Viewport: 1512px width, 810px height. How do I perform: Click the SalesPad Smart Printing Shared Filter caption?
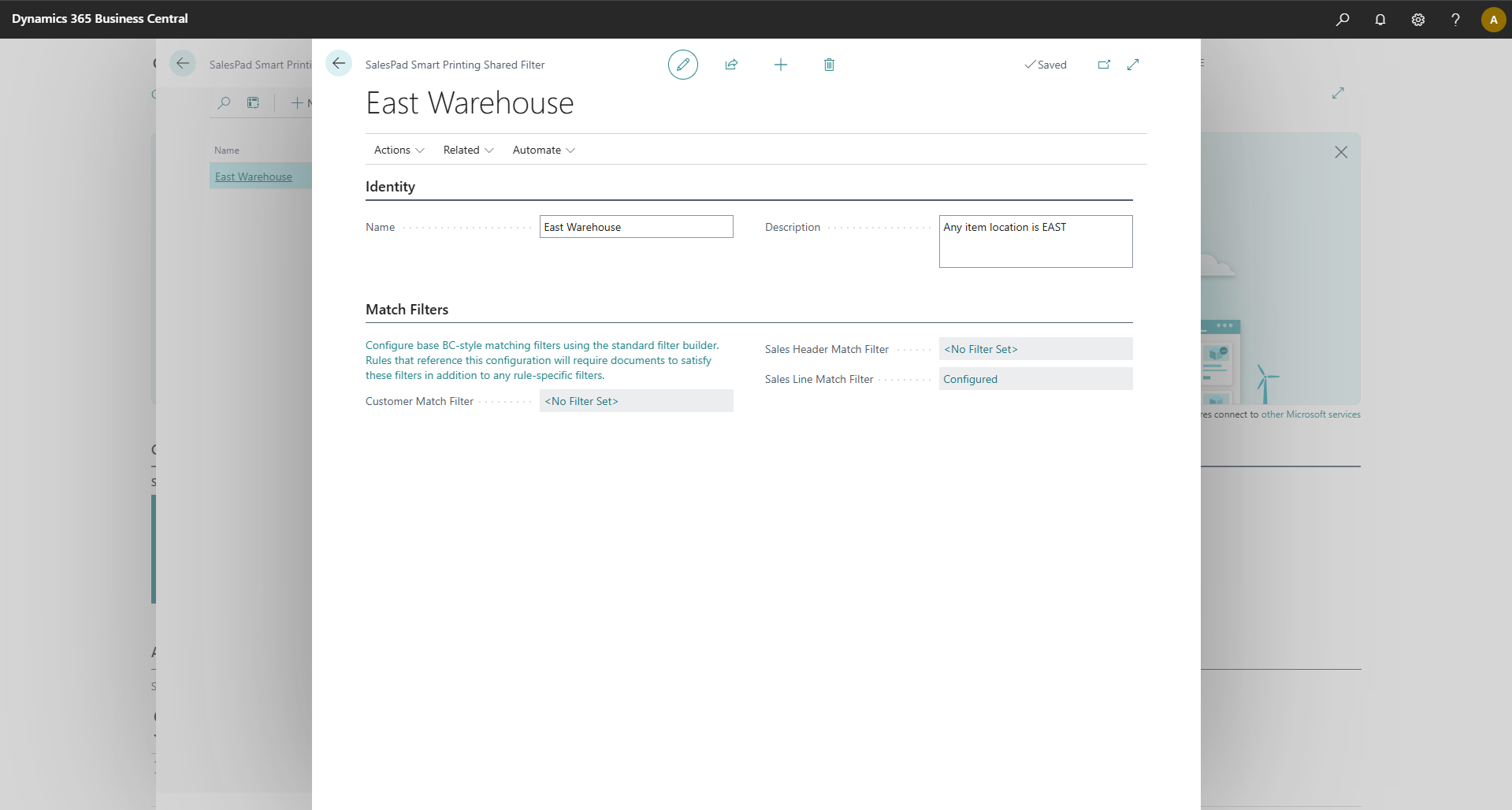(x=455, y=65)
